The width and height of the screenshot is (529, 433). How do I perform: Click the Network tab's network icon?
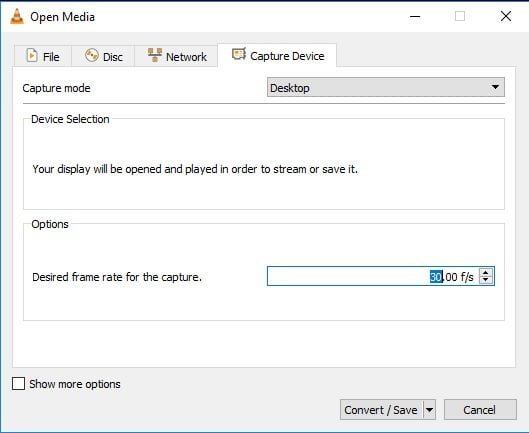click(155, 55)
